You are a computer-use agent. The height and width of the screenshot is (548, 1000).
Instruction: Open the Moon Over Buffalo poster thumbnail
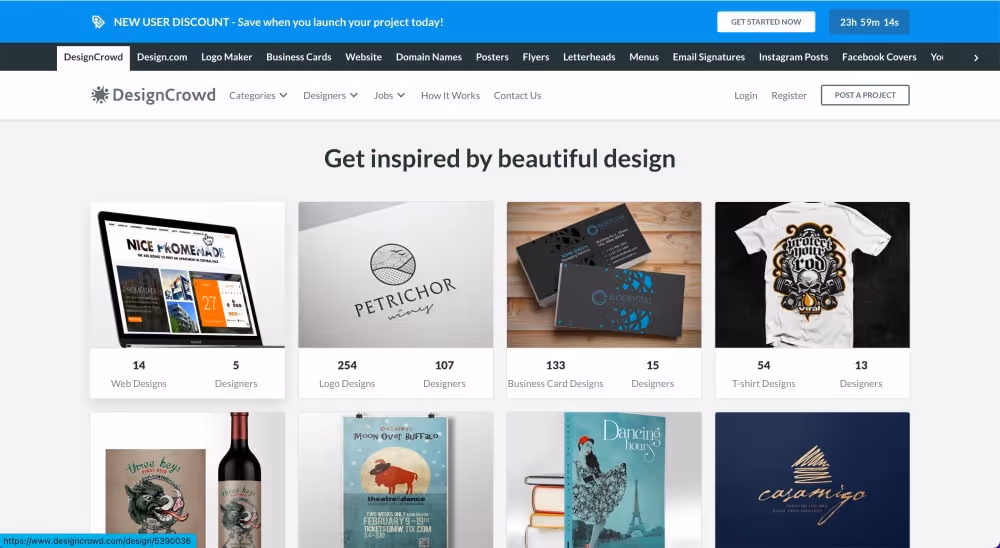pos(395,480)
